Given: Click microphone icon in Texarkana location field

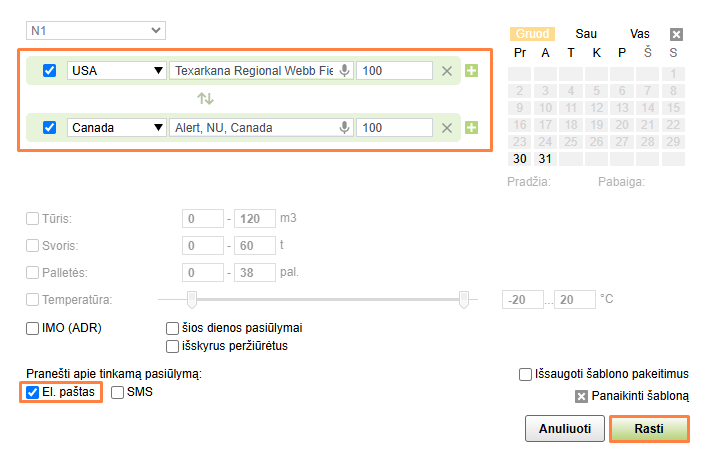Looking at the screenshot, I should pyautogui.click(x=345, y=71).
